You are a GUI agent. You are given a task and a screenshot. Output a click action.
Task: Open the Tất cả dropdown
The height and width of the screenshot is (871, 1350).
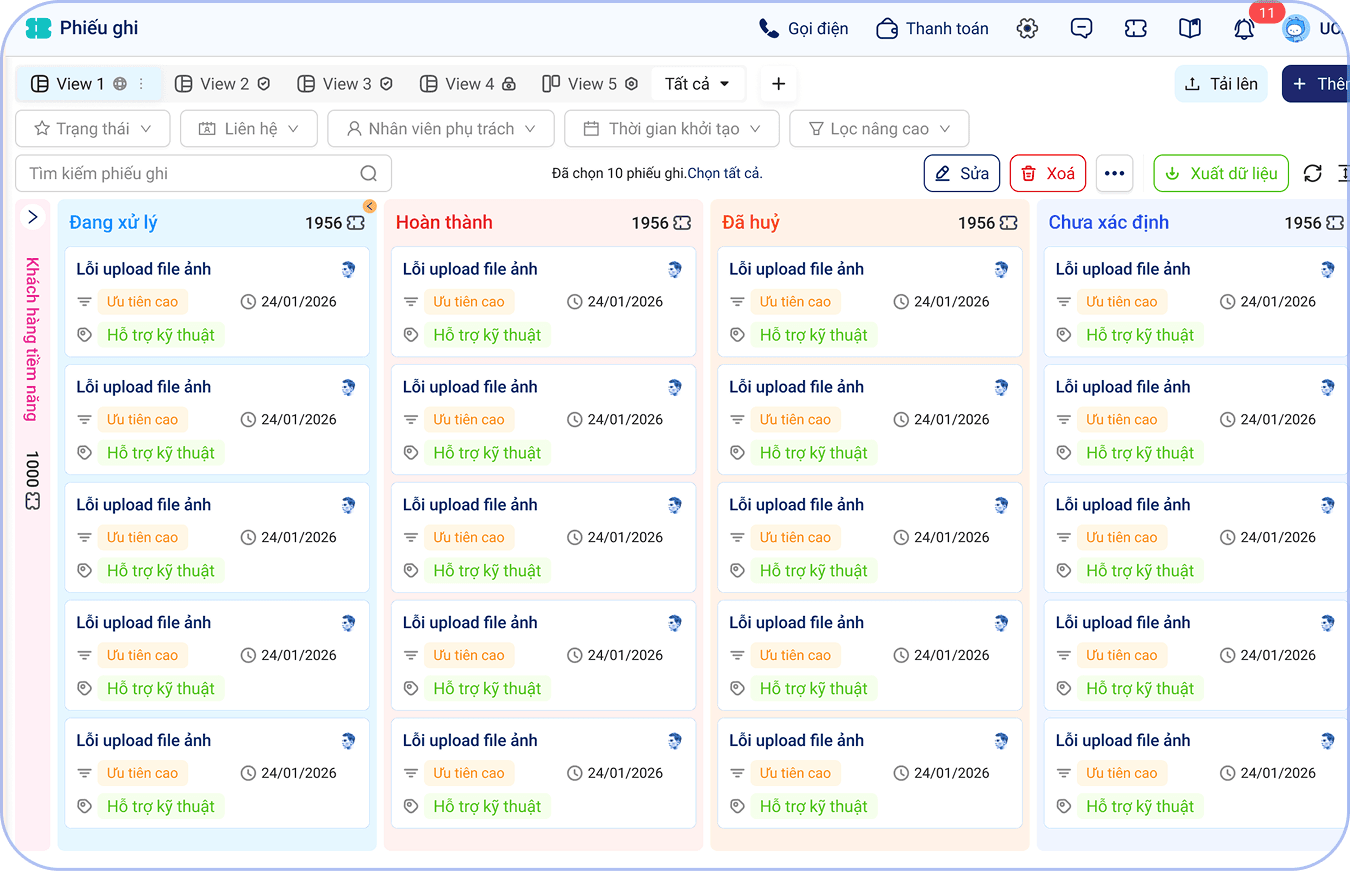[x=698, y=83]
